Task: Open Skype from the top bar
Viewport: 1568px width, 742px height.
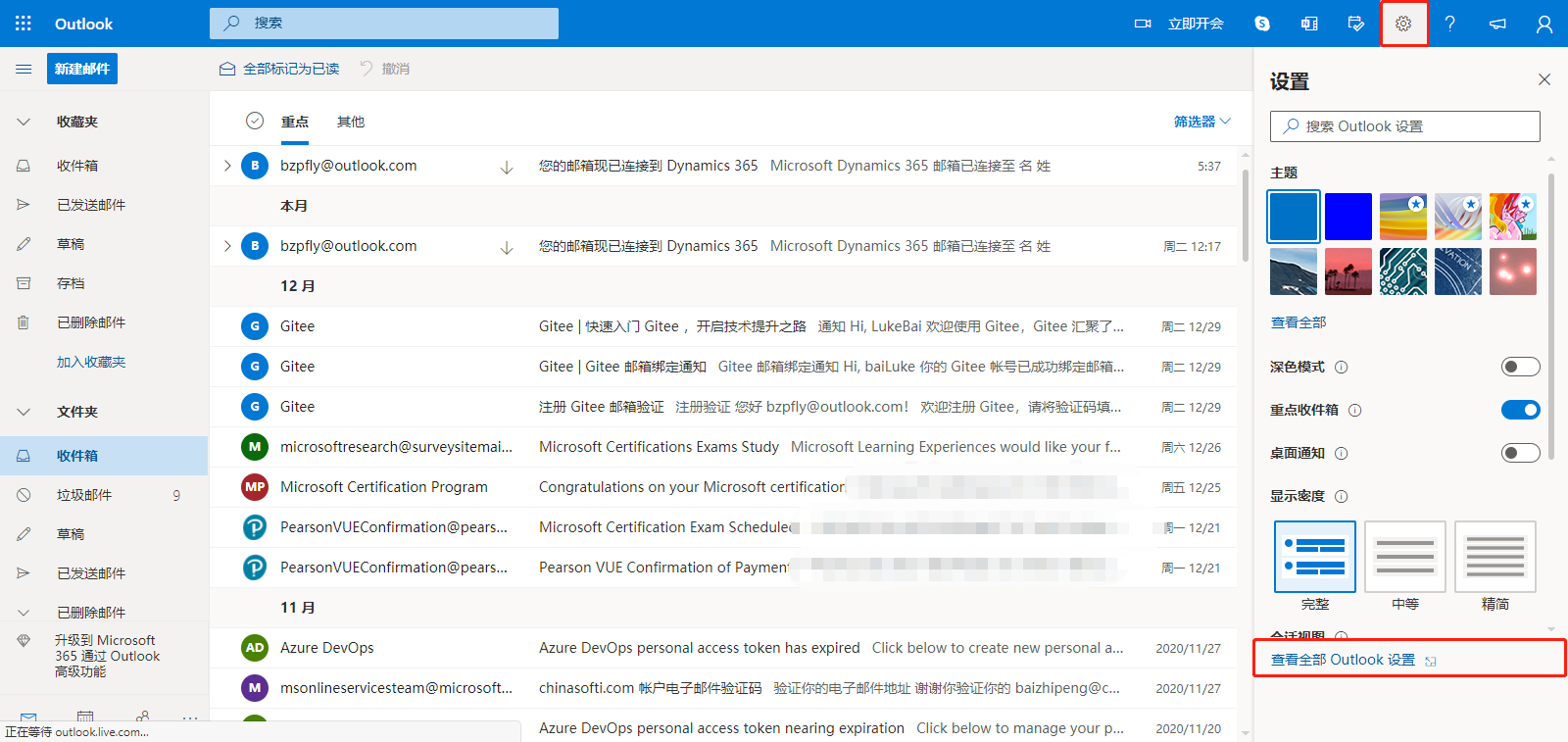Action: tap(1262, 24)
